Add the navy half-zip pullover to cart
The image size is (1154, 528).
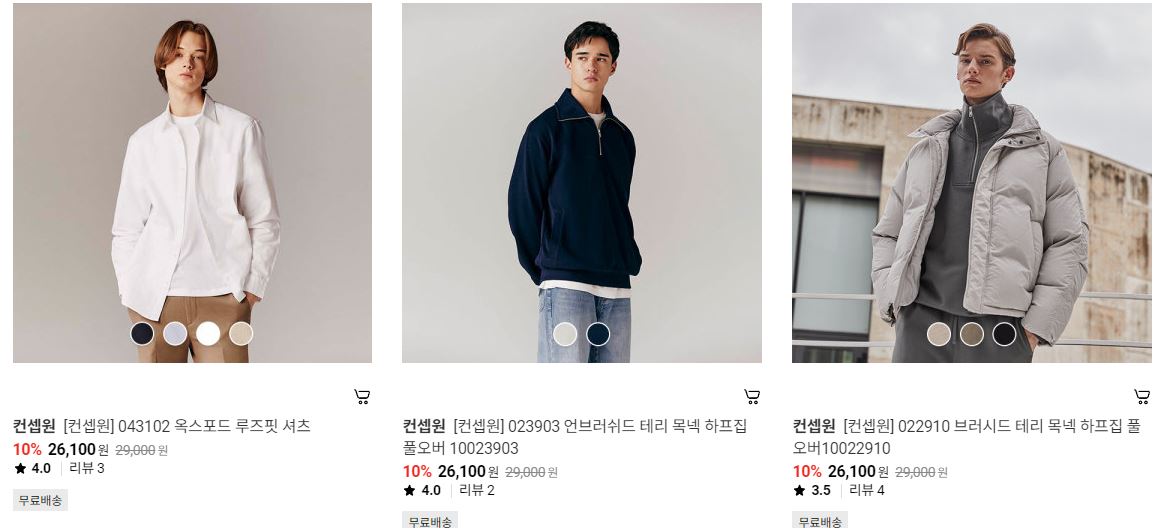pyautogui.click(x=751, y=397)
